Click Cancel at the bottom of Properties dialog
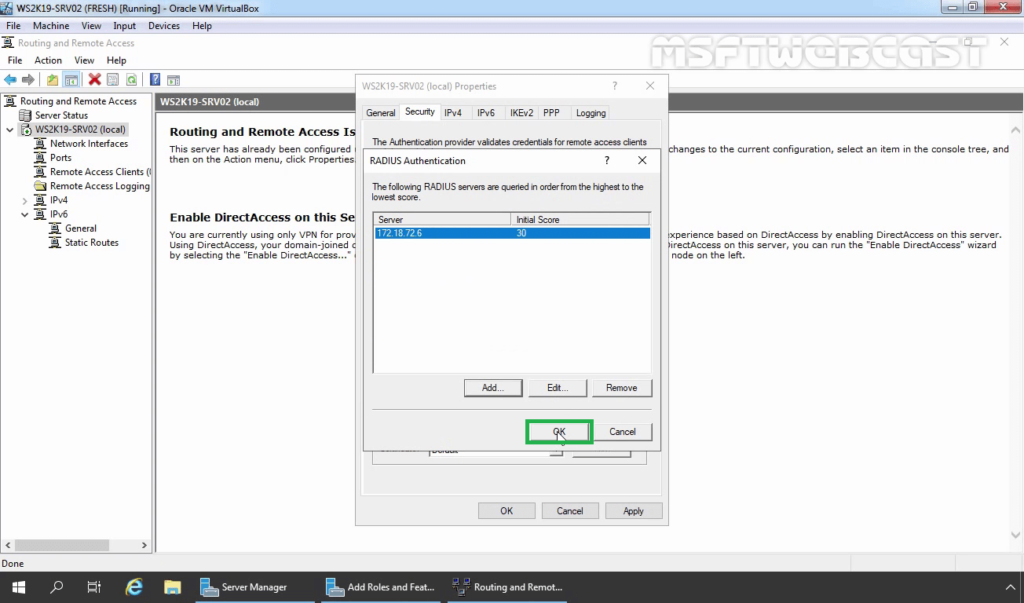 570,511
